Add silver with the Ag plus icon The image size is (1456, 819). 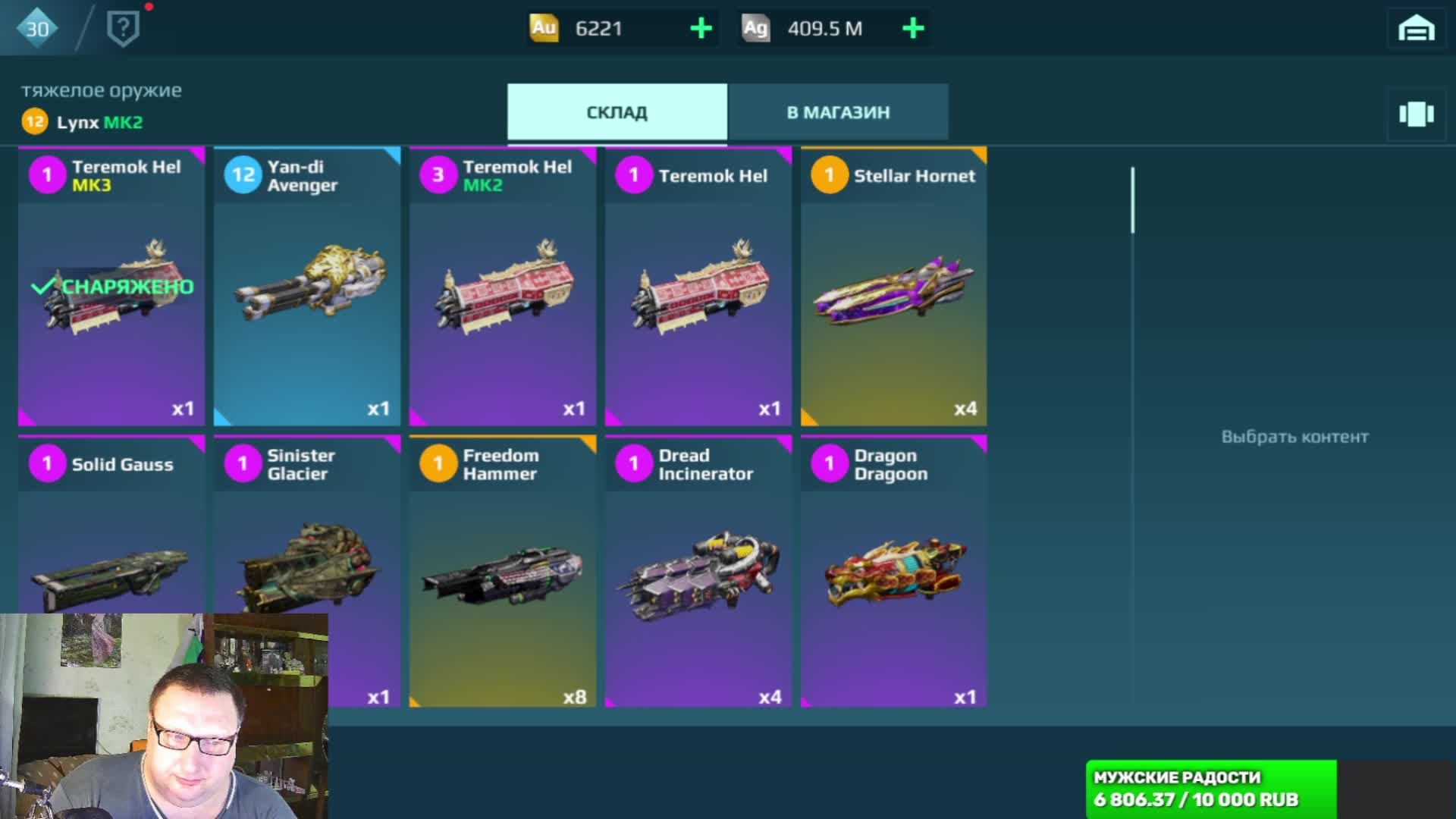[x=913, y=29]
